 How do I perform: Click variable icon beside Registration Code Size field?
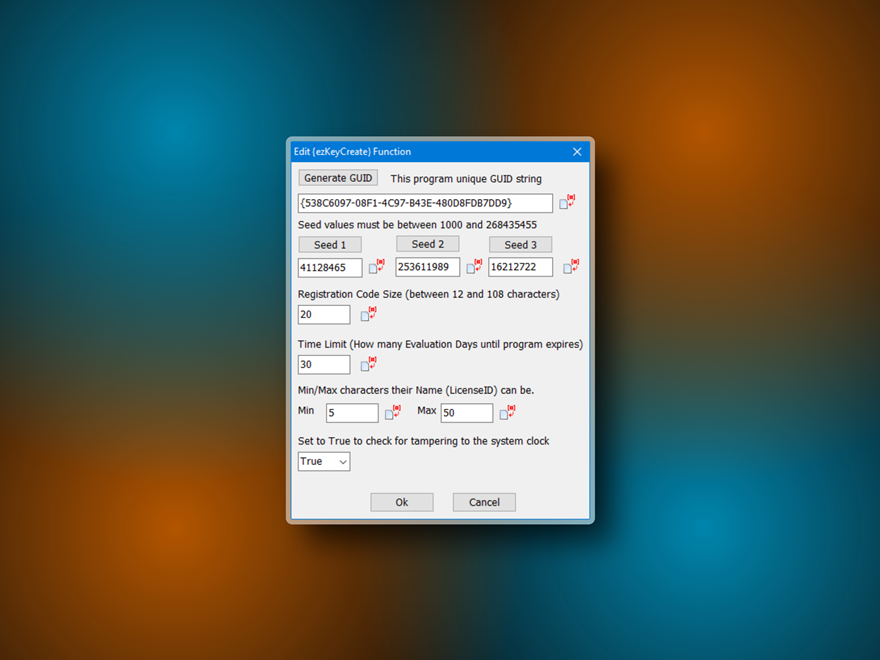(x=368, y=314)
